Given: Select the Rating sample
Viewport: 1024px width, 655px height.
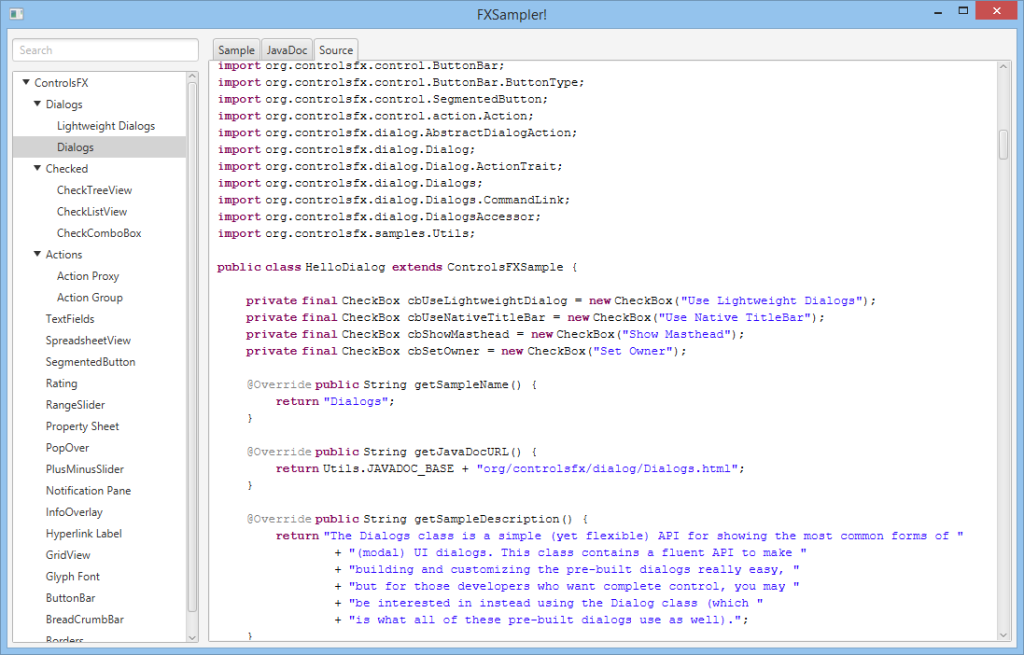Looking at the screenshot, I should pyautogui.click(x=61, y=383).
